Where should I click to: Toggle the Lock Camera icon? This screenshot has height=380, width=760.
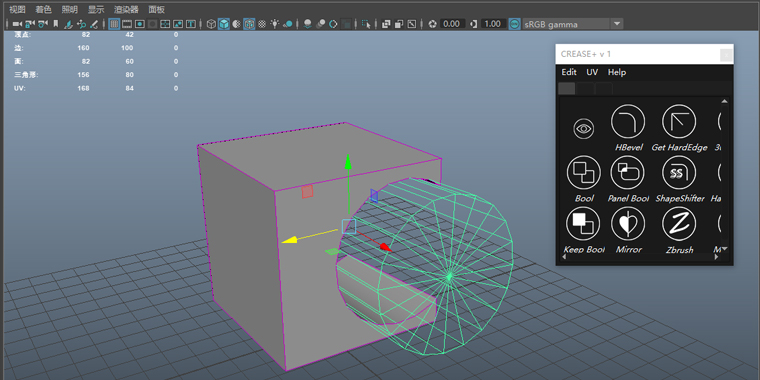point(30,24)
